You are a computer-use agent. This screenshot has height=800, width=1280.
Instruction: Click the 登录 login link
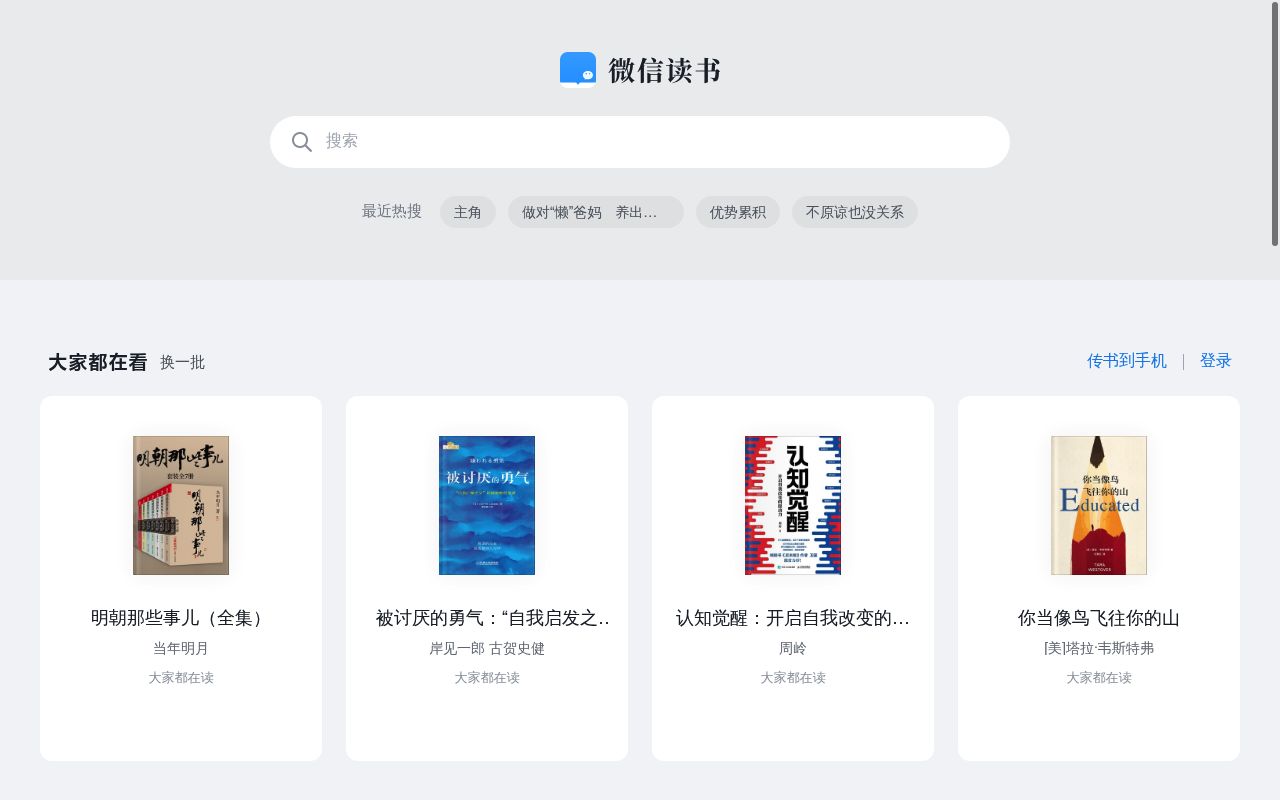coord(1216,361)
